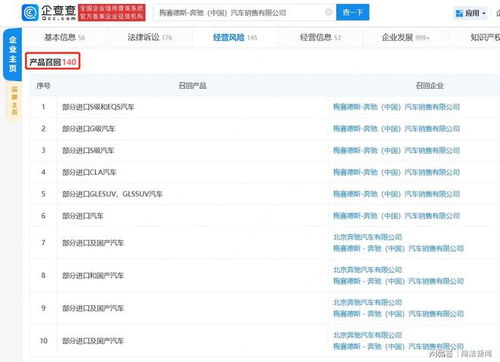Click the 召回产品 column header
Screen dimensions: 500x362
click(x=192, y=86)
